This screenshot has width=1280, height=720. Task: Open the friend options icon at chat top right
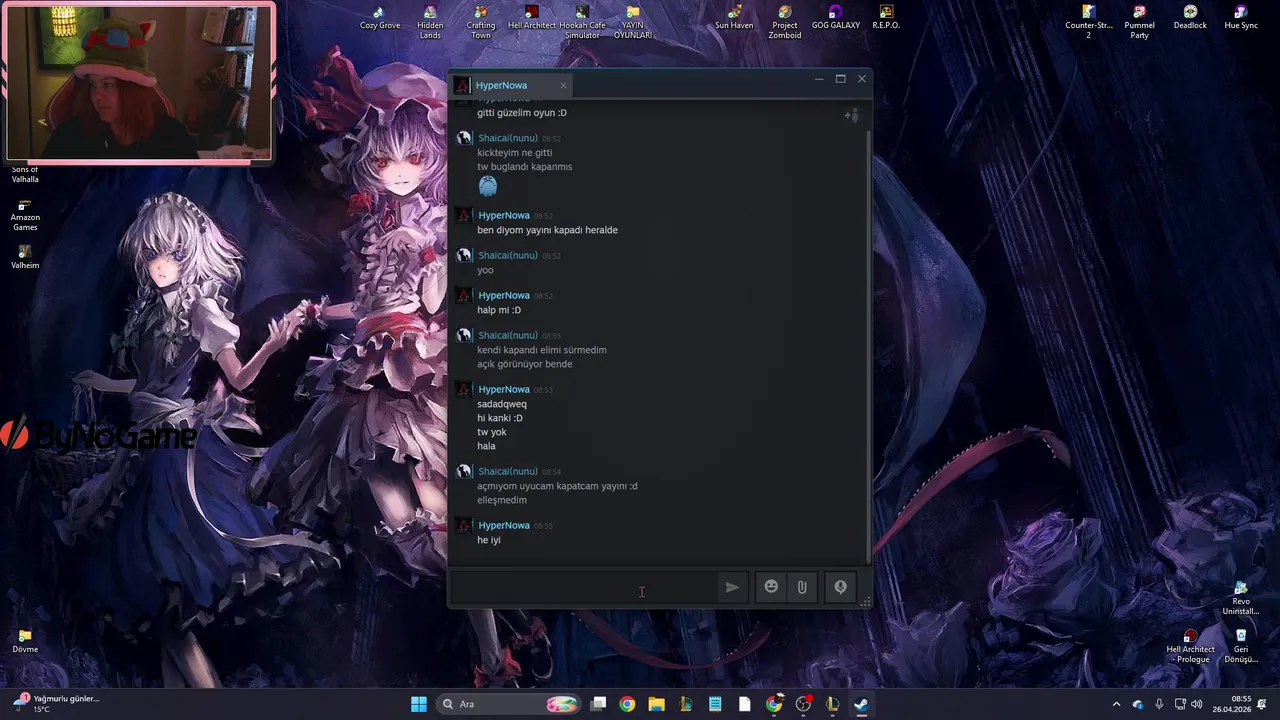[x=852, y=115]
